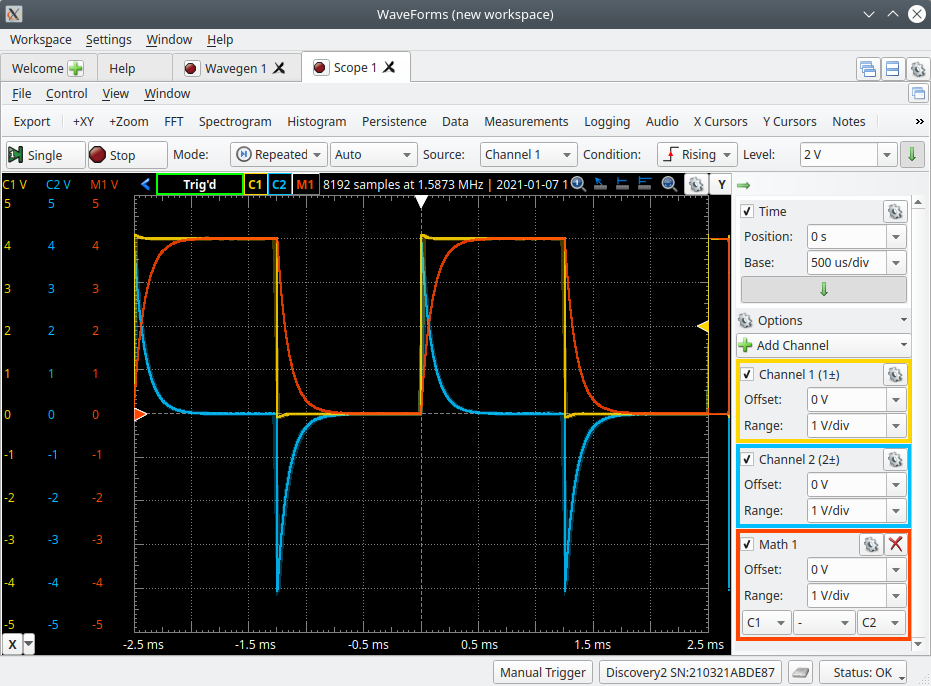Open the Spectrogram view
931x686 pixels.
tap(235, 121)
